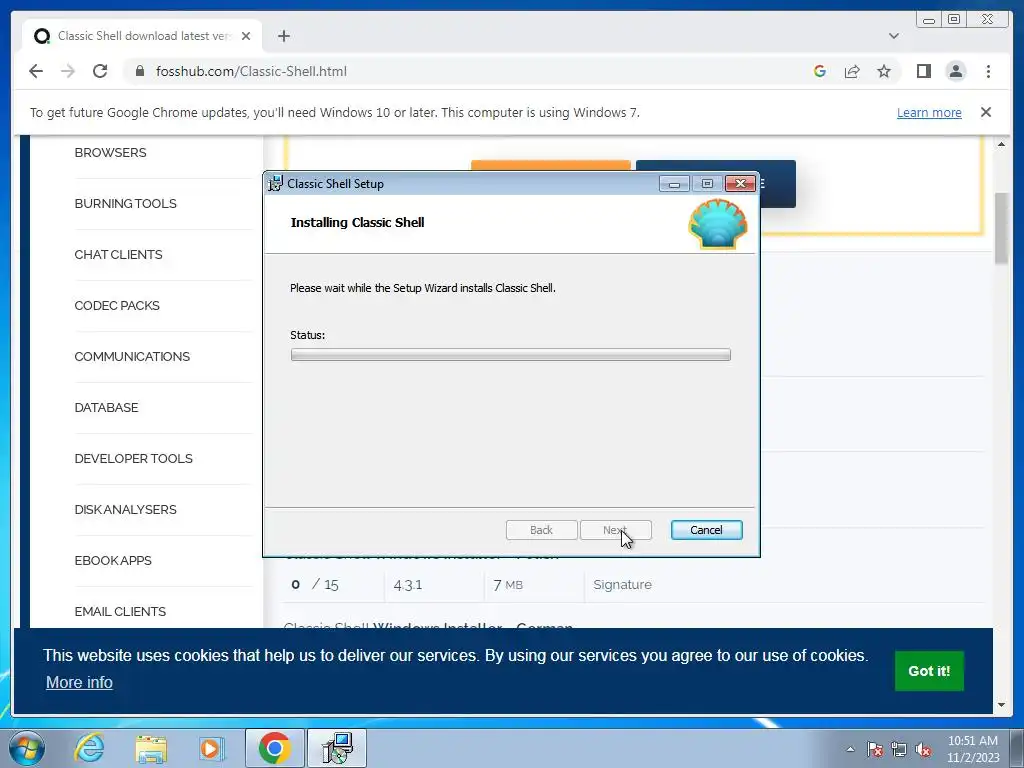
Task: Open the More info cookie link
Action: click(79, 682)
